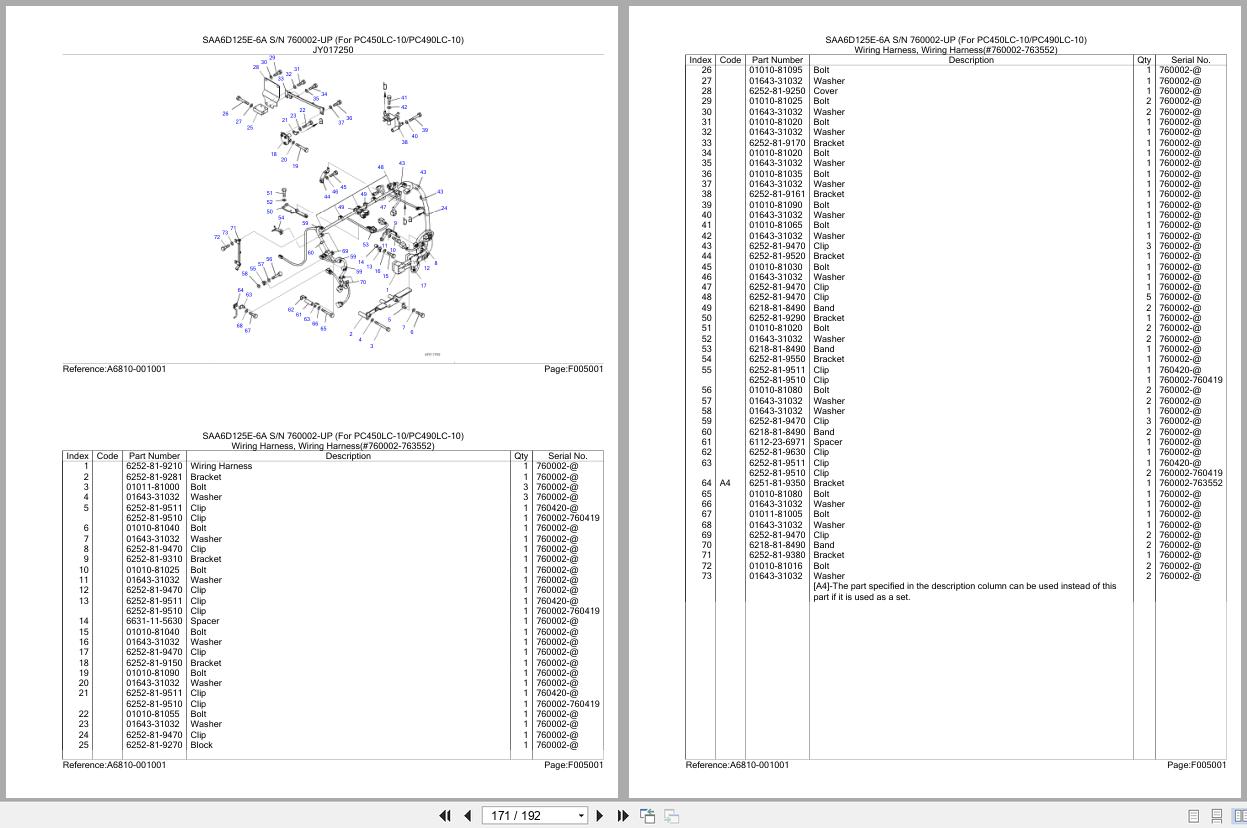Viewport: 1247px width, 828px height.
Task: Go to previous page
Action: pyautogui.click(x=467, y=816)
